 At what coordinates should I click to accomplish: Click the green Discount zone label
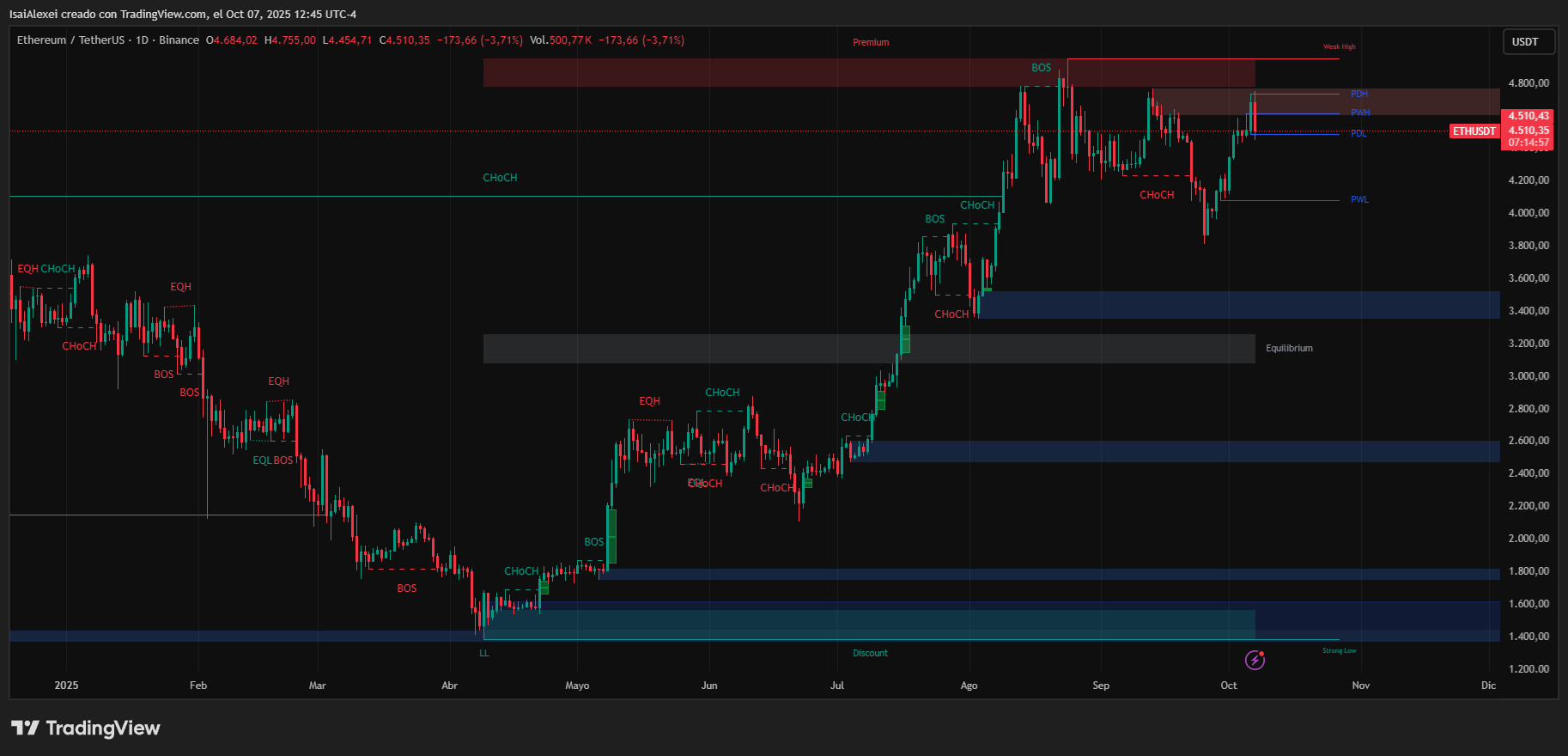870,654
